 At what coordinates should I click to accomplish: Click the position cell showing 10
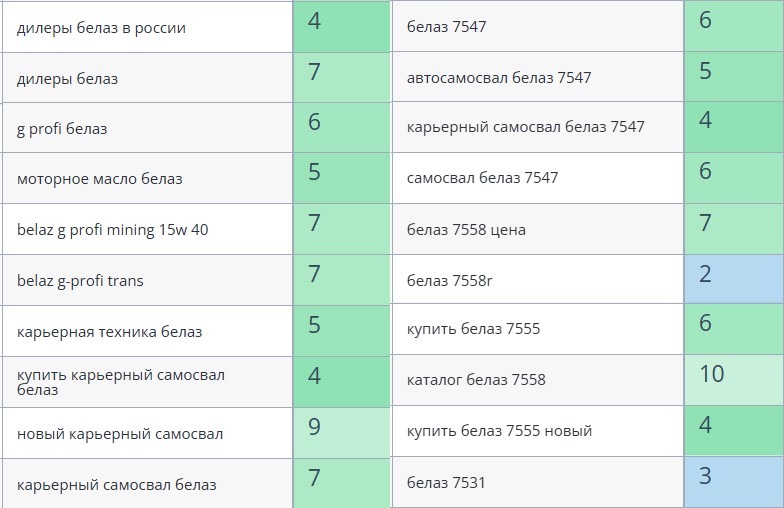point(733,380)
